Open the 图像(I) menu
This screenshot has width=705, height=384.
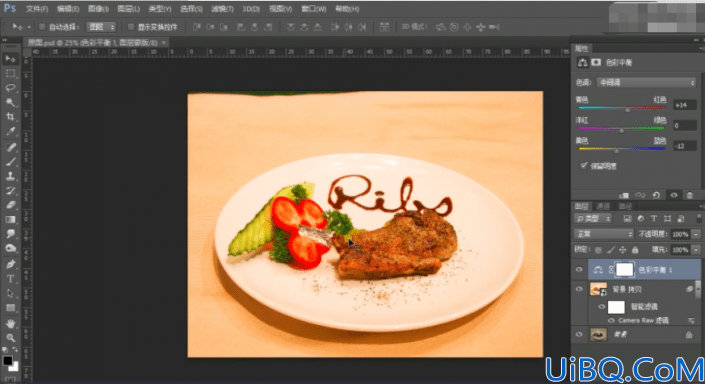tap(98, 9)
